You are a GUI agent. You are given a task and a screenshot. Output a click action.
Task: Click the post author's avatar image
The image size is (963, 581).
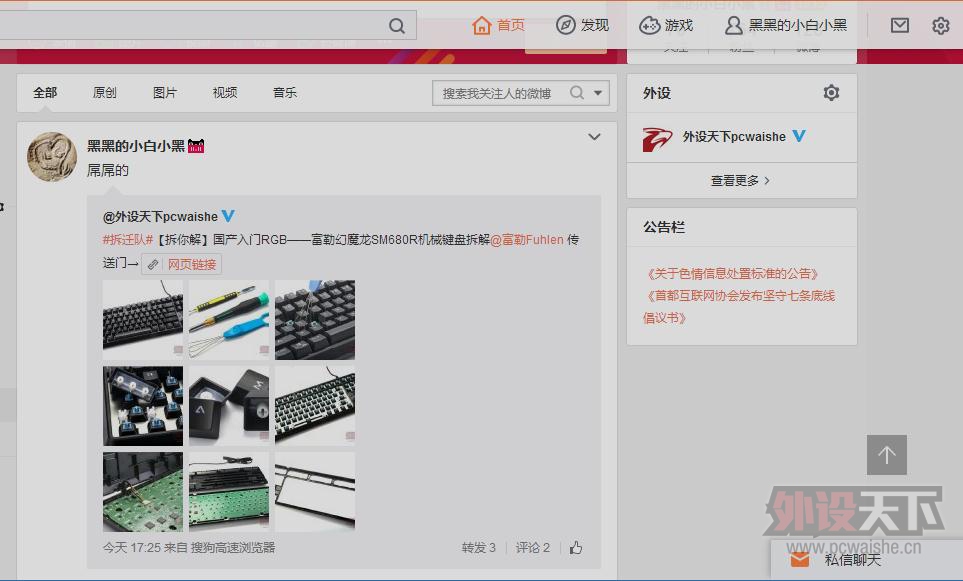pyautogui.click(x=52, y=157)
